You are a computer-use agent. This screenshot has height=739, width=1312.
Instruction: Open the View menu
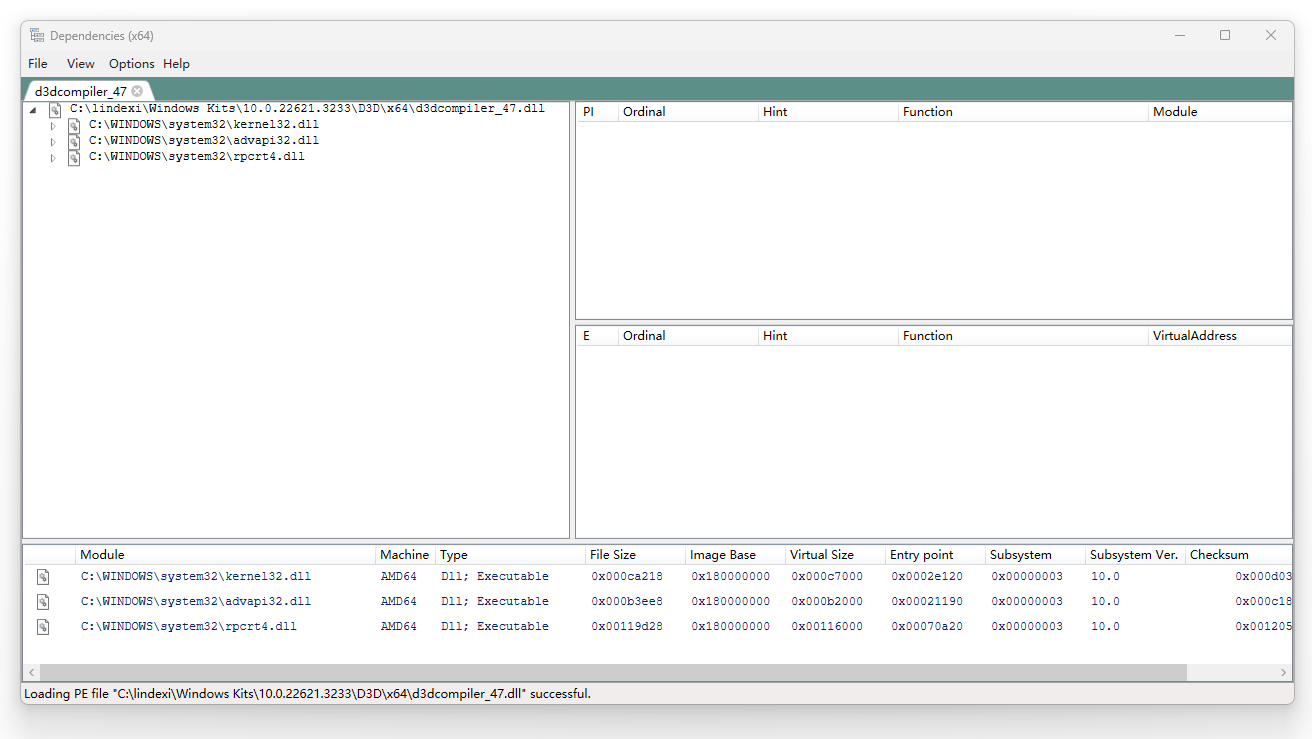pos(81,64)
